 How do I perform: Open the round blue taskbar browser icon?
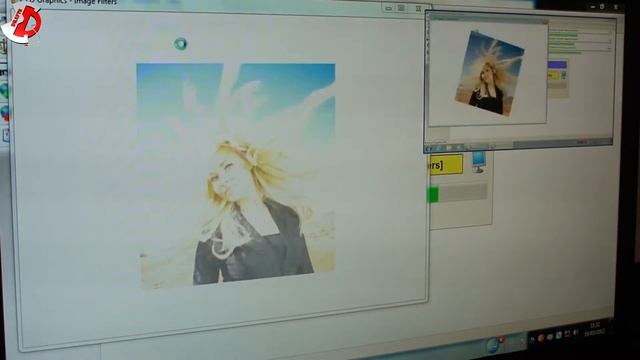(x=493, y=345)
